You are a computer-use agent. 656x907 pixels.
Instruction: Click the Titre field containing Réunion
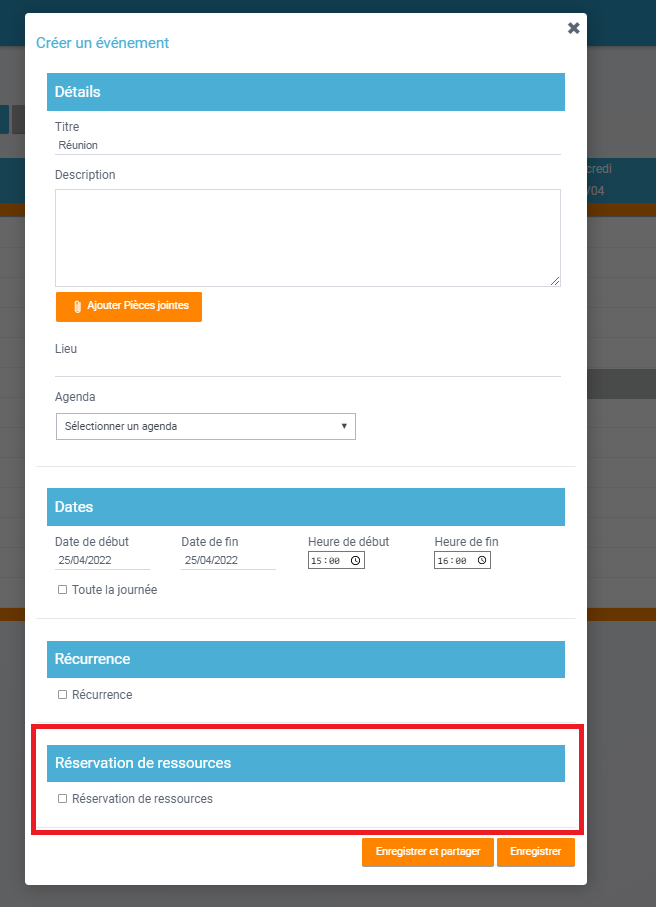[307, 145]
